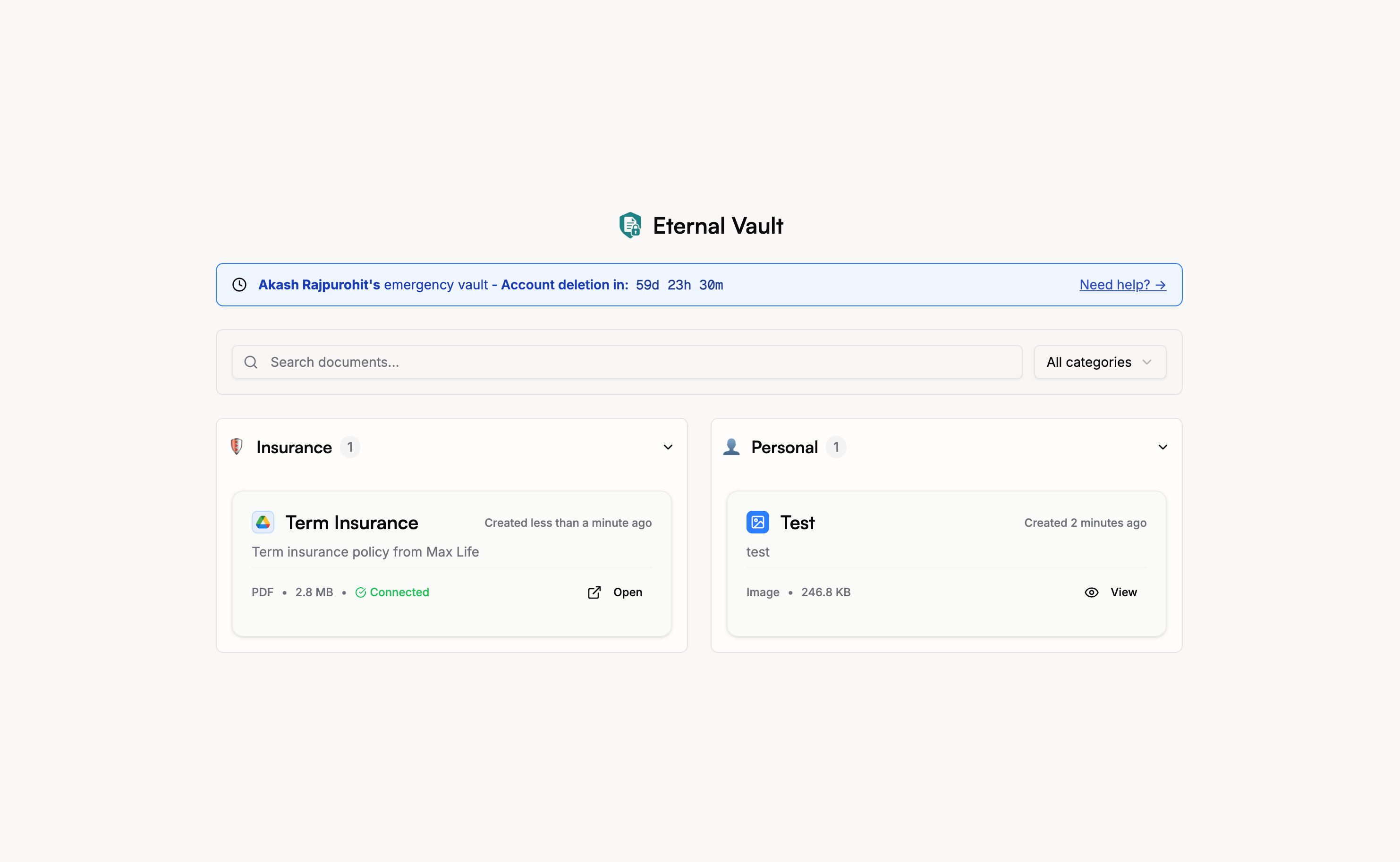Click the Google Drive icon on Term Insurance
This screenshot has height=862, width=1400.
[x=263, y=522]
